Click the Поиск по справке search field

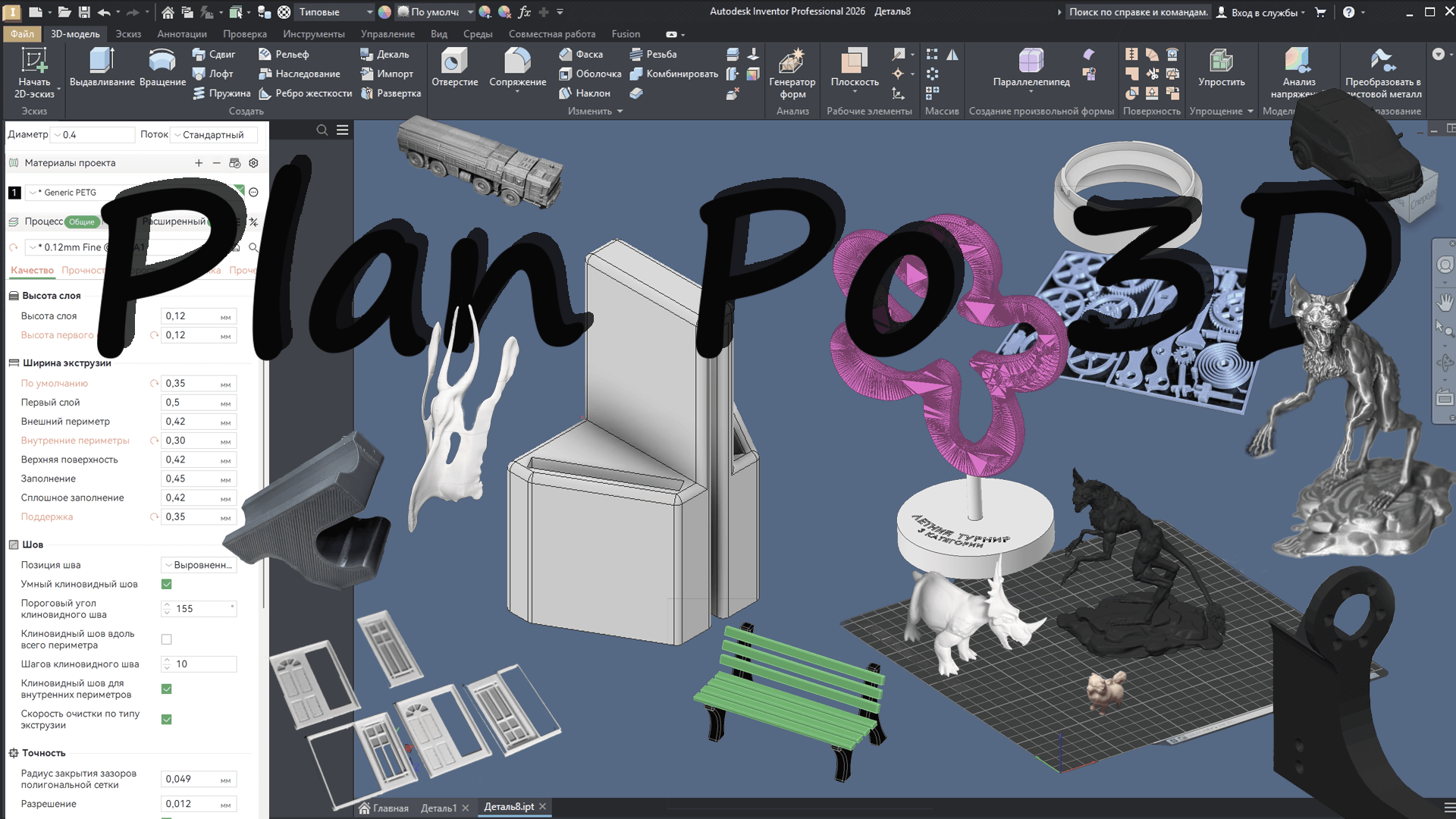1137,12
